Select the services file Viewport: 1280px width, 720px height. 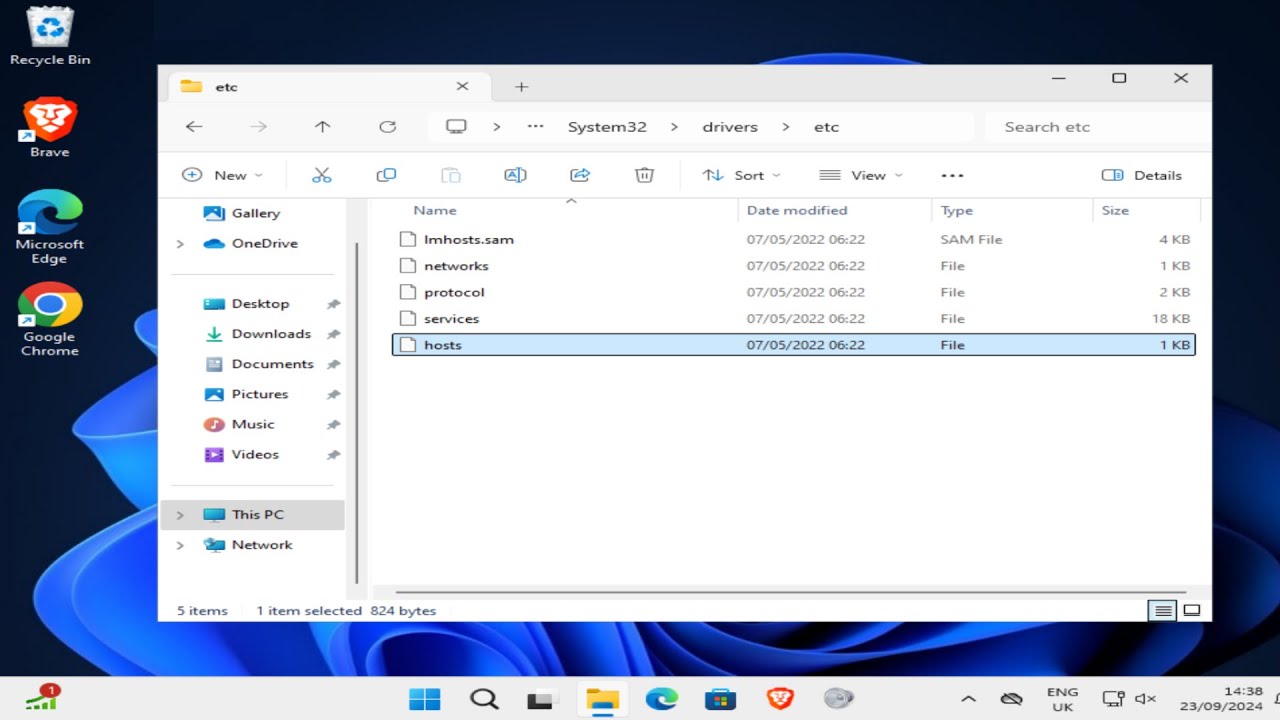pos(794,319)
